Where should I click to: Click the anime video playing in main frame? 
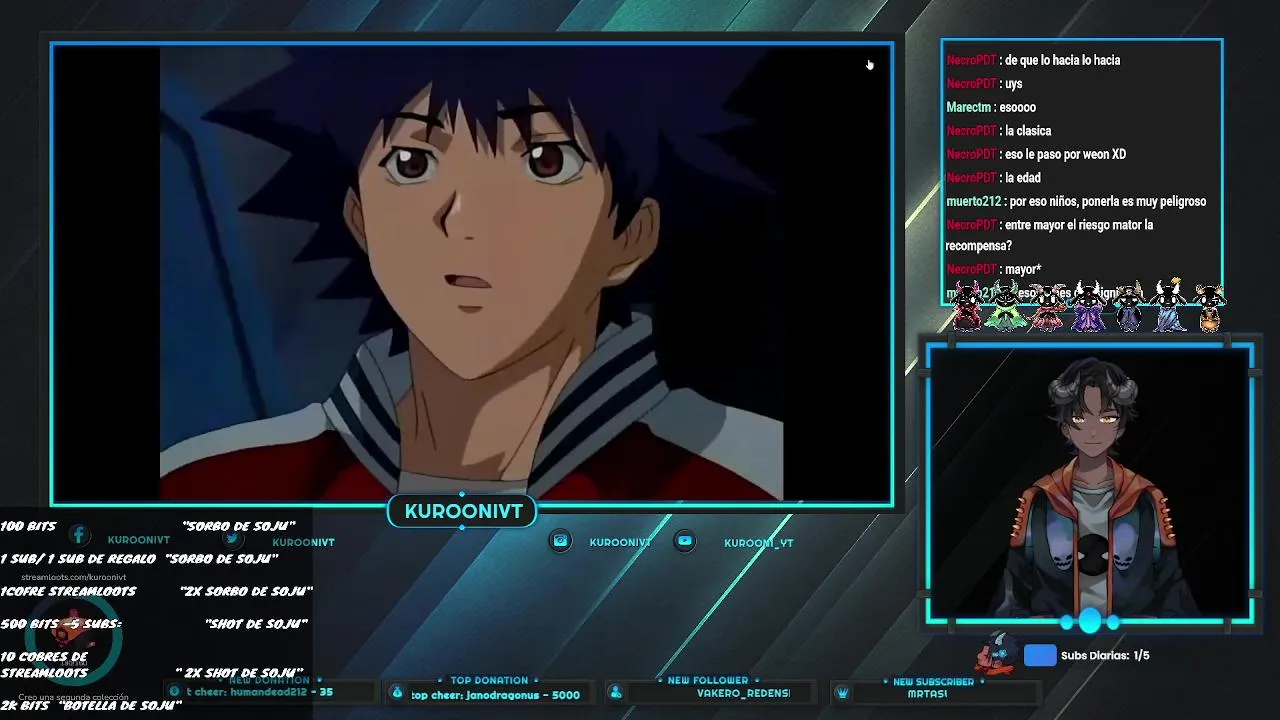(x=471, y=274)
